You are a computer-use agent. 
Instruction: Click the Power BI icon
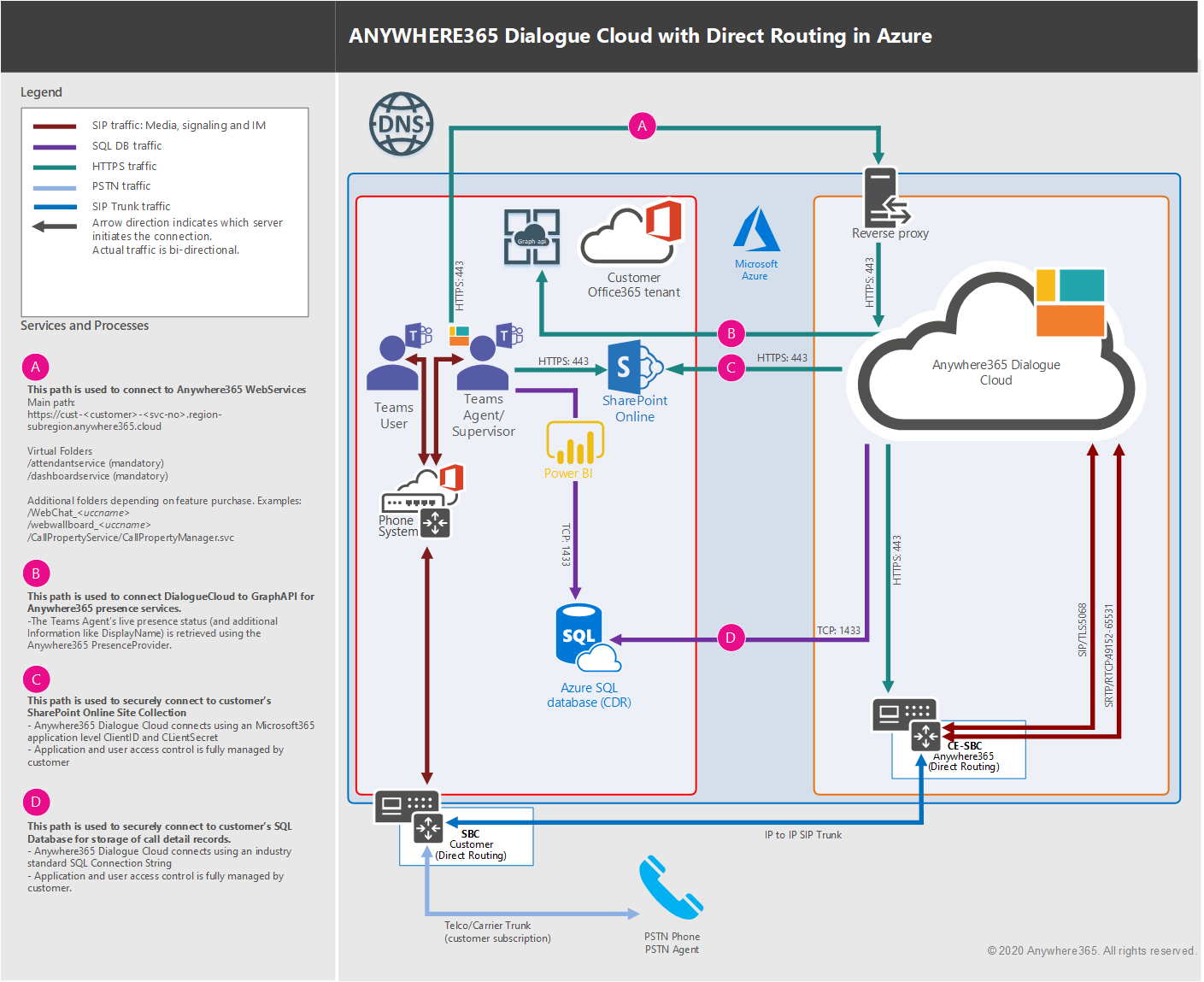(x=575, y=443)
